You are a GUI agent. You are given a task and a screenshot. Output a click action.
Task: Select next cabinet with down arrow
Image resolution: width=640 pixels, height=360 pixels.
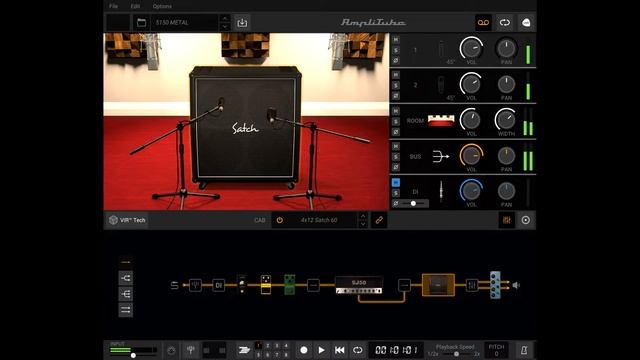pyautogui.click(x=363, y=224)
